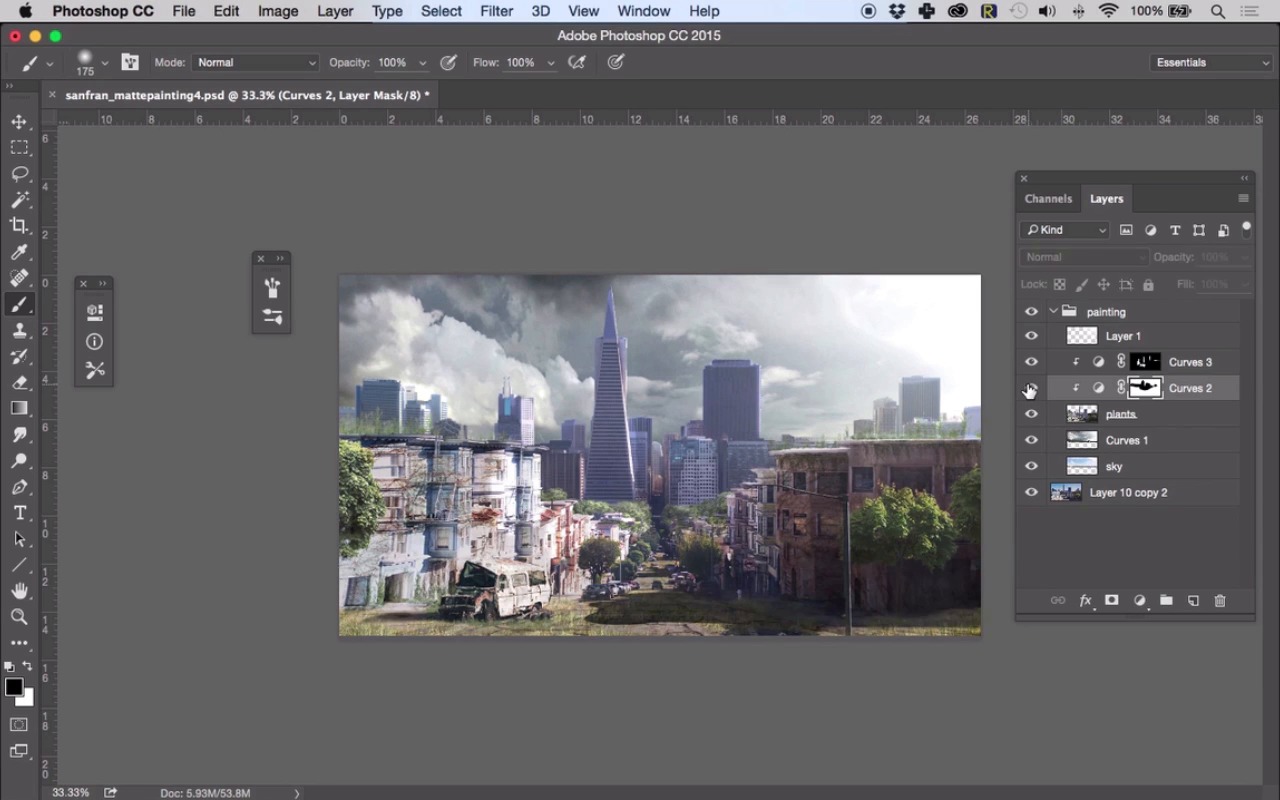This screenshot has width=1280, height=800.
Task: Select the Eyedropper tool
Action: click(x=19, y=252)
